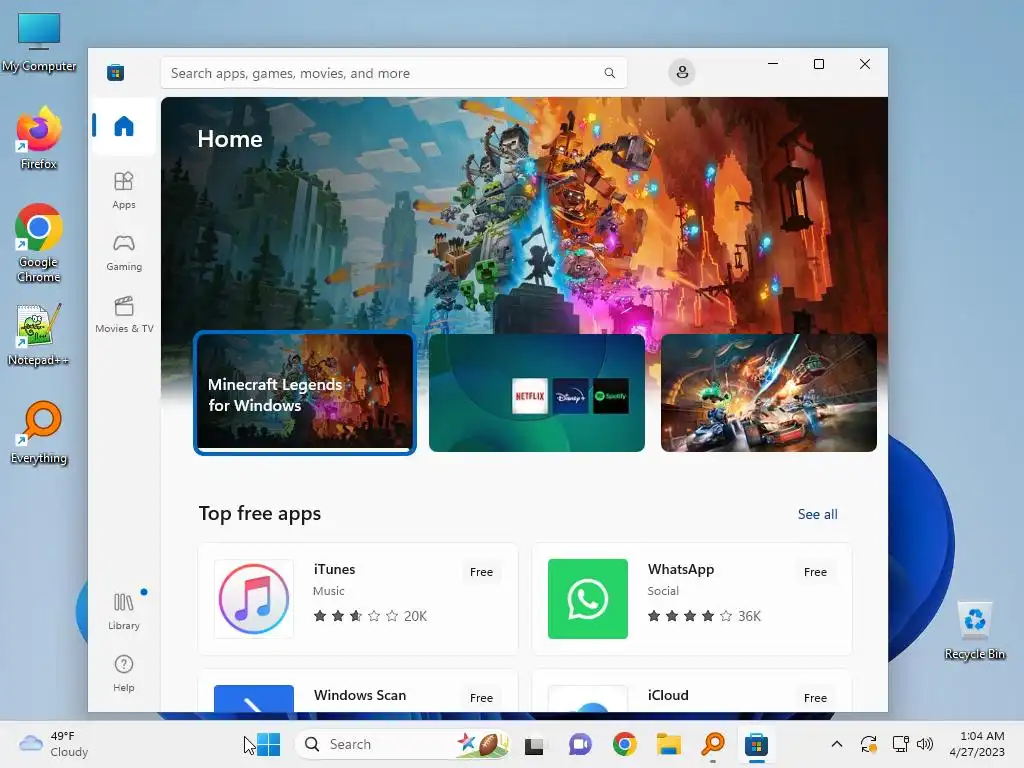
Task: Open Task View on the taskbar
Action: click(534, 744)
